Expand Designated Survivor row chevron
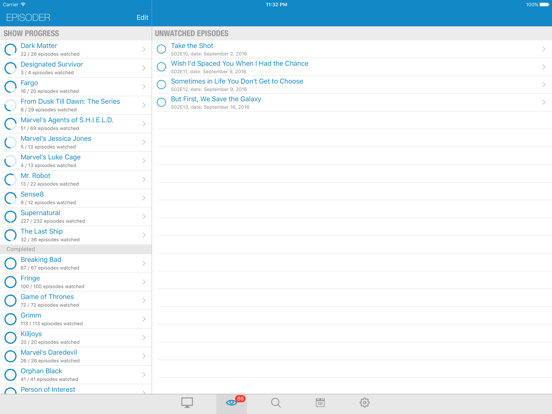The image size is (552, 414). tap(144, 68)
